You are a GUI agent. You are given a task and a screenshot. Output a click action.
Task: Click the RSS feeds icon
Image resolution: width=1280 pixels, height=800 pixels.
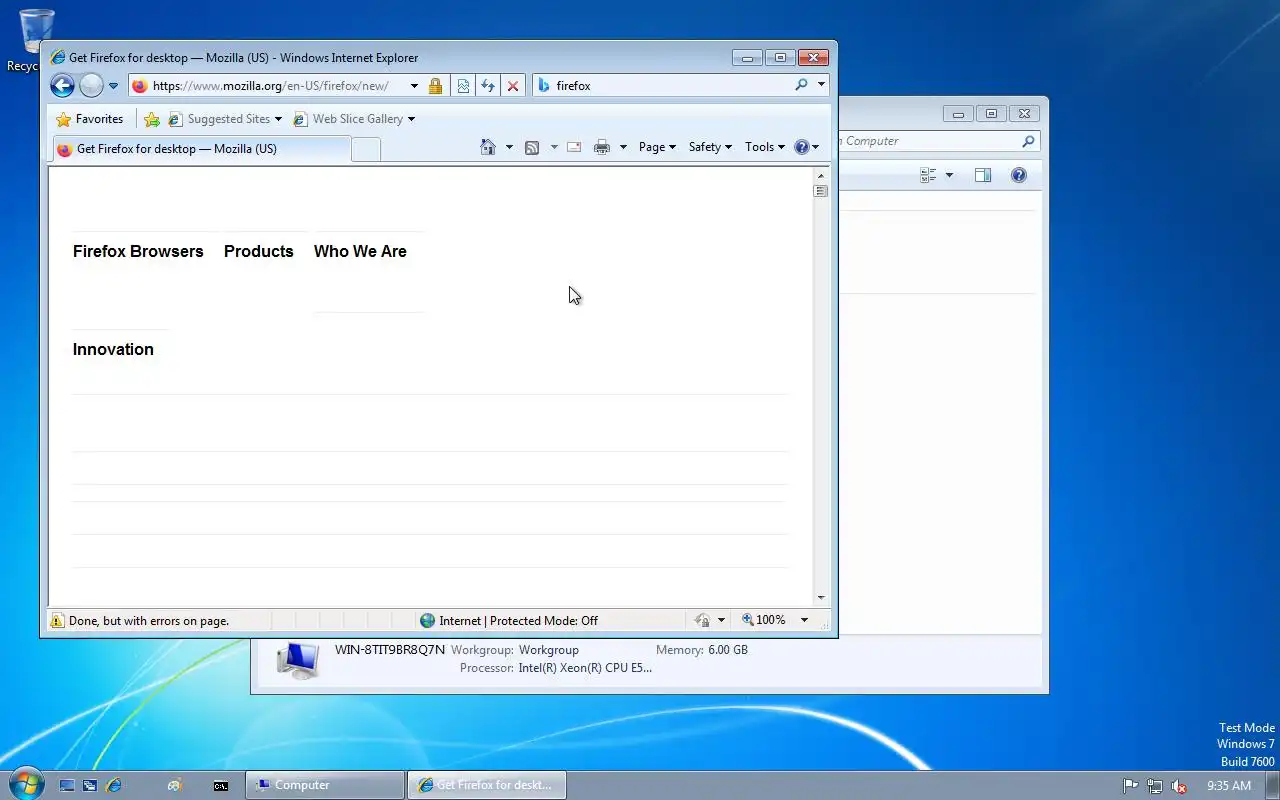[x=532, y=147]
